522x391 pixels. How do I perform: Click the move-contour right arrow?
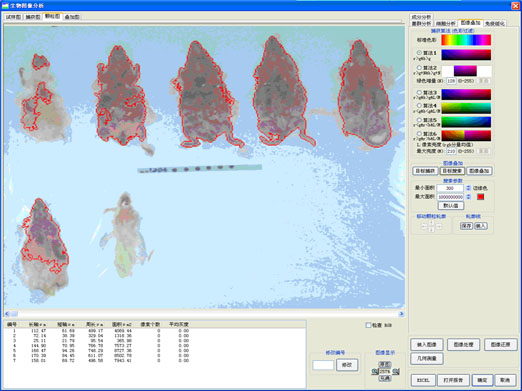(x=439, y=226)
